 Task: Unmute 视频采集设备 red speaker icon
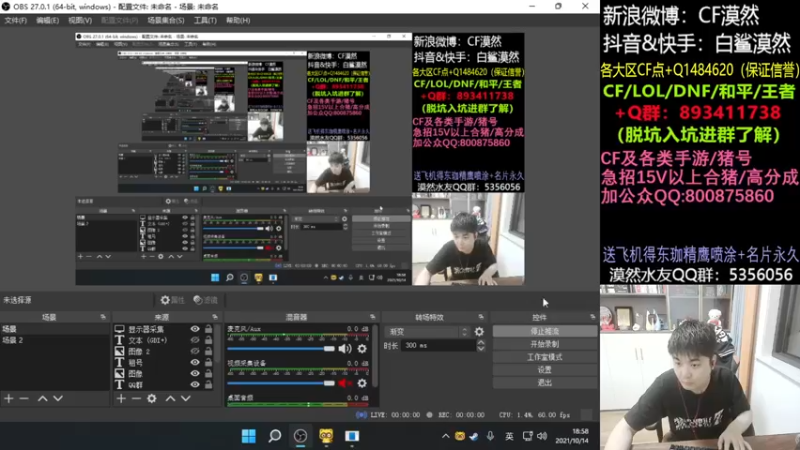point(345,383)
